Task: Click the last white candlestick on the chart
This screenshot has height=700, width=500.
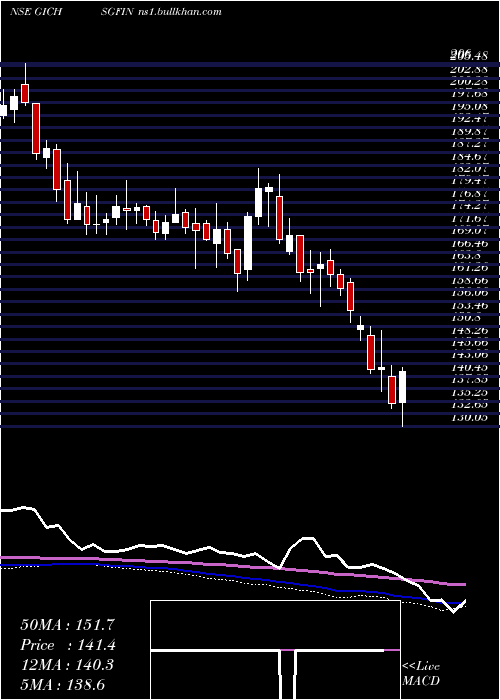Action: pyautogui.click(x=403, y=387)
